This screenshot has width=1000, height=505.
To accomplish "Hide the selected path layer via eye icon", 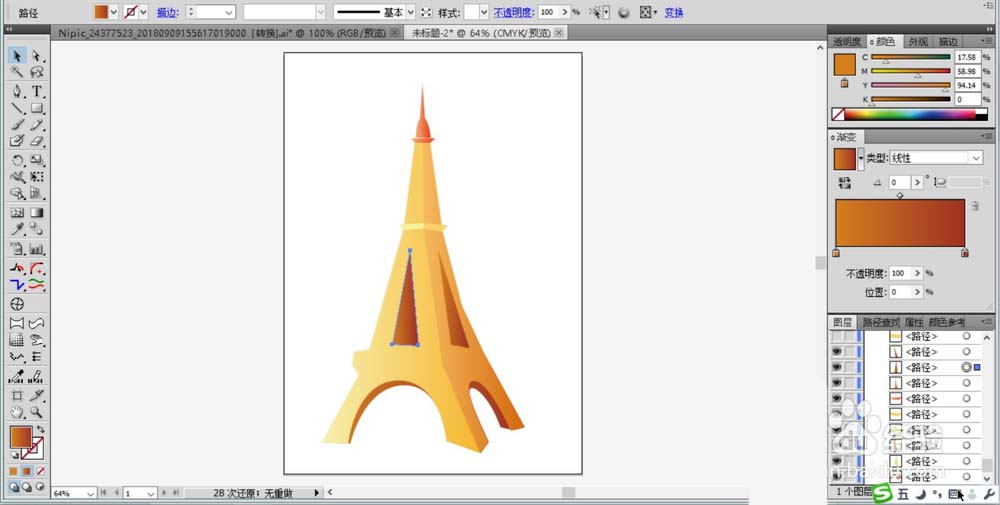I will click(837, 367).
